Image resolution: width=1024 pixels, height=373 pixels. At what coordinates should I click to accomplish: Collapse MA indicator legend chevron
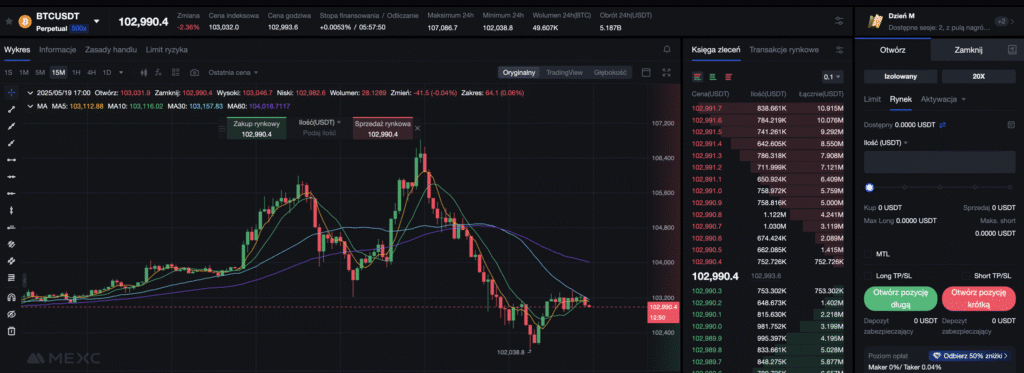[x=30, y=105]
